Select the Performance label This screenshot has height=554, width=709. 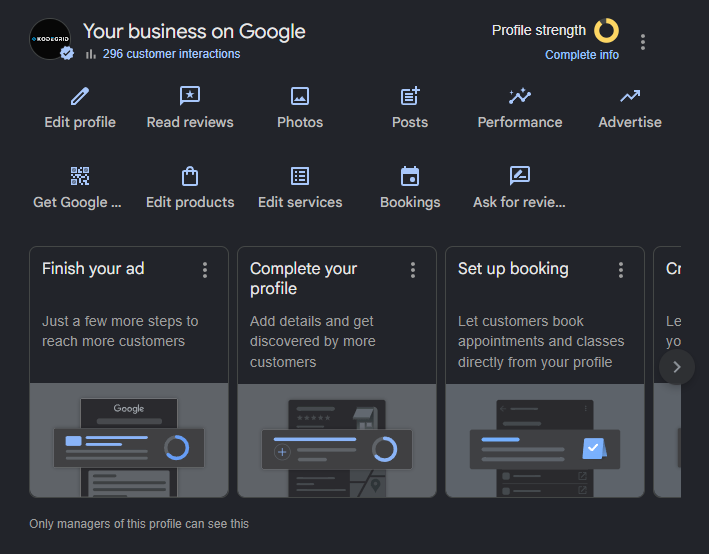coord(520,122)
